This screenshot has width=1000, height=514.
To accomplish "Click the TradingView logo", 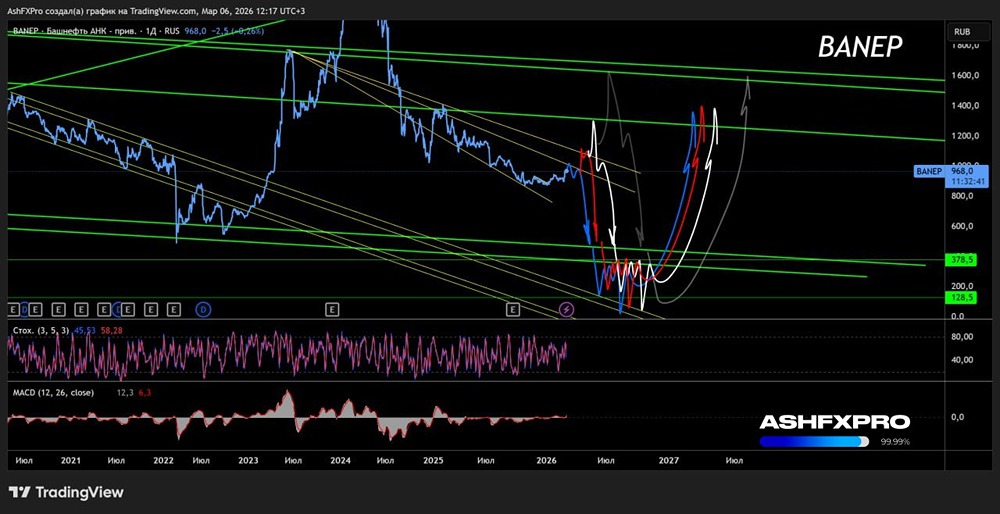I will 66,492.
